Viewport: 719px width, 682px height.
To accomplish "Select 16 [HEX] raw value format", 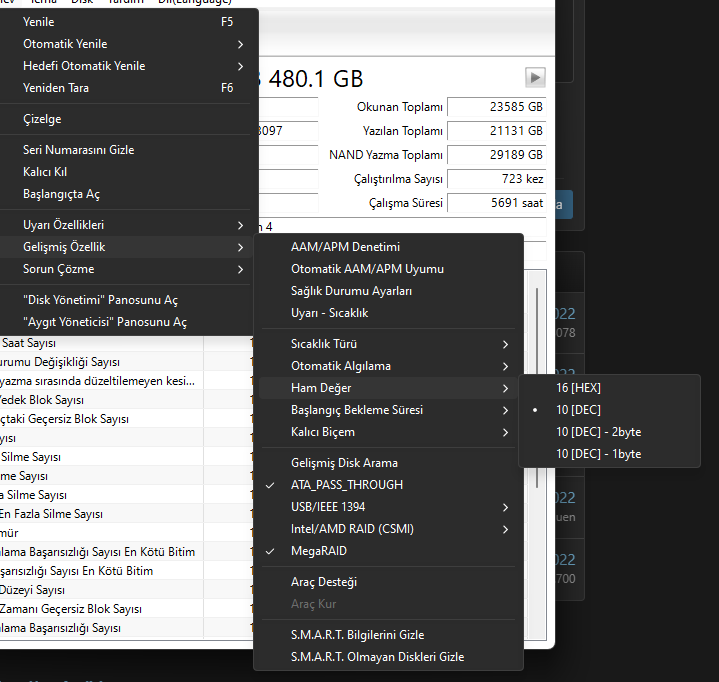I will (x=609, y=388).
